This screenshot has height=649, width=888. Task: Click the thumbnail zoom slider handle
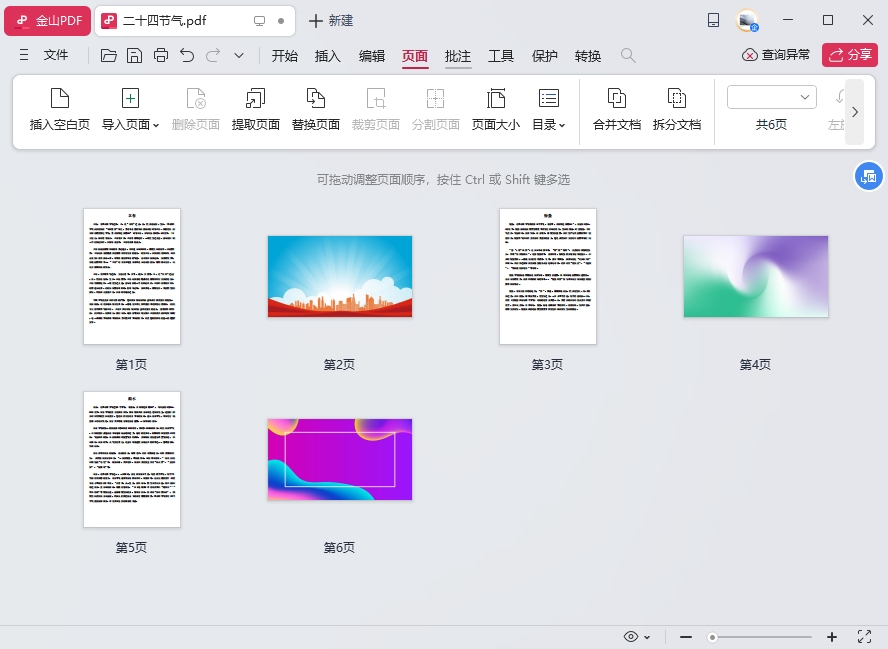coord(712,637)
